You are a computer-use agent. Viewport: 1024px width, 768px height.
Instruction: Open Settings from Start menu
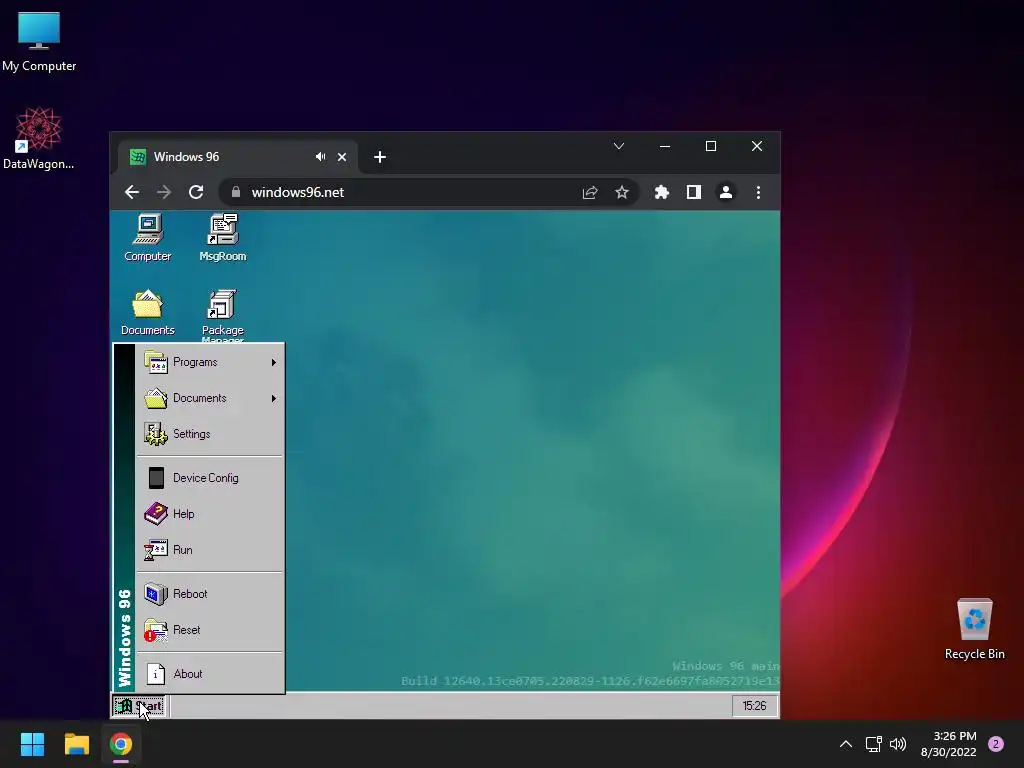210,434
